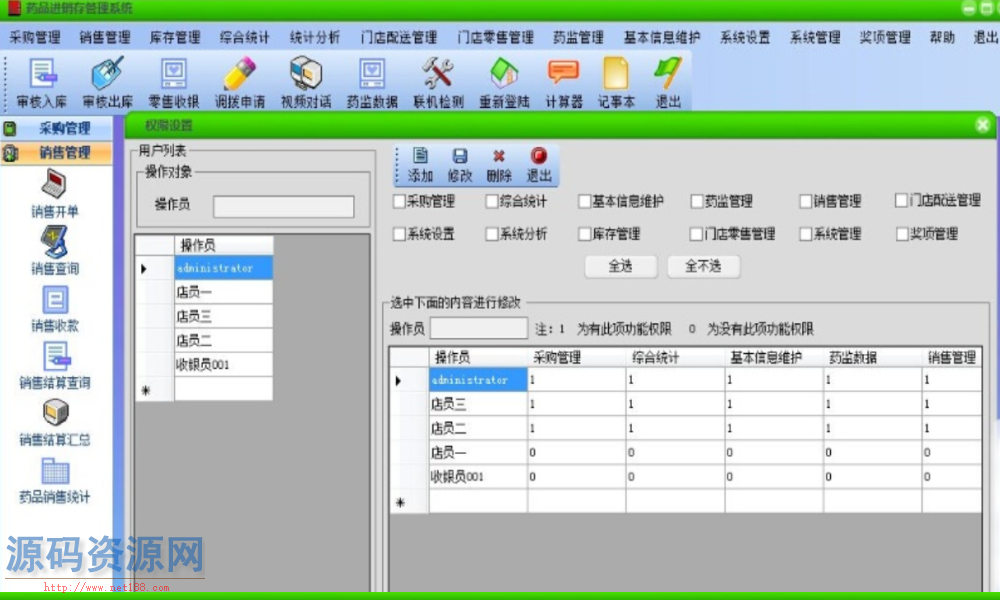The image size is (1000, 600).
Task: Check the 综合统计 checkbox
Action: [492, 201]
